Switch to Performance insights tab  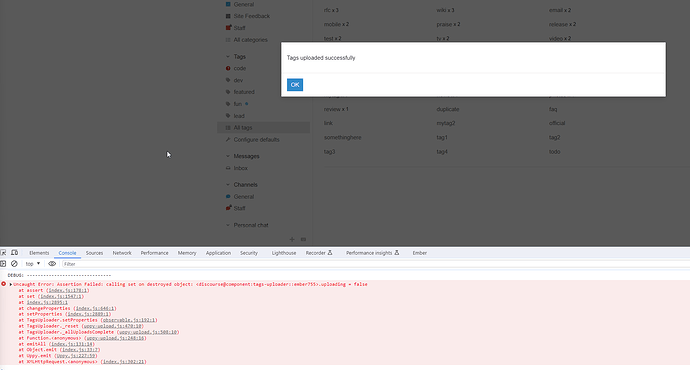(x=372, y=253)
